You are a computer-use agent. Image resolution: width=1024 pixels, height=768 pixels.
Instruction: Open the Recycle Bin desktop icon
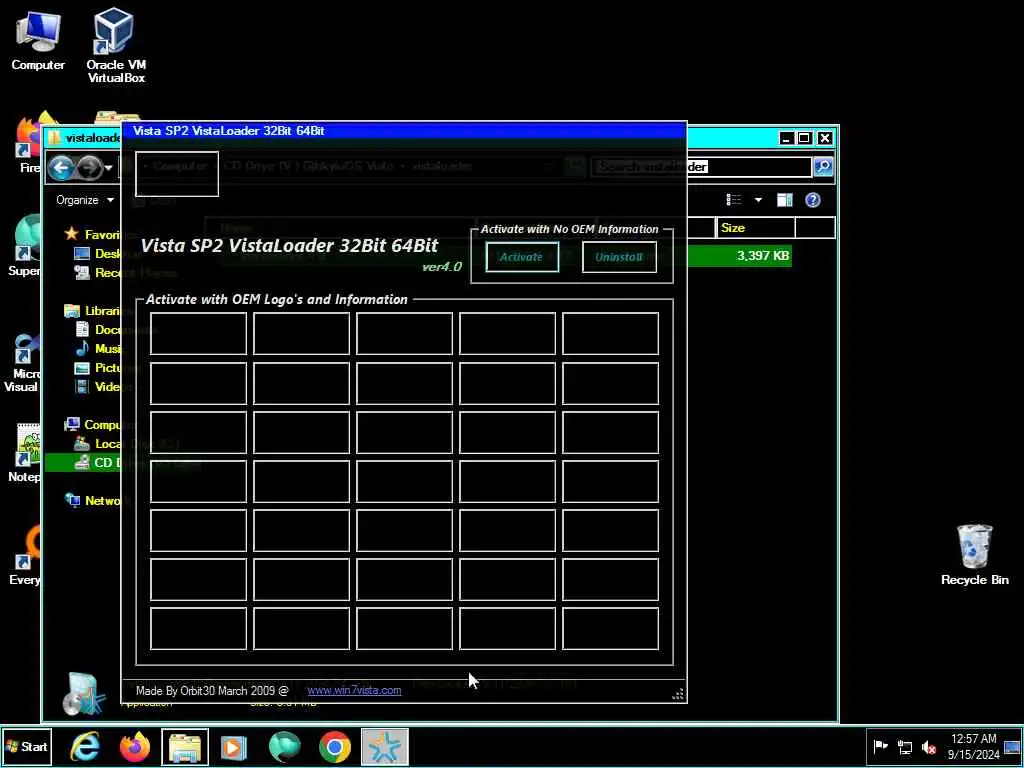coord(974,554)
